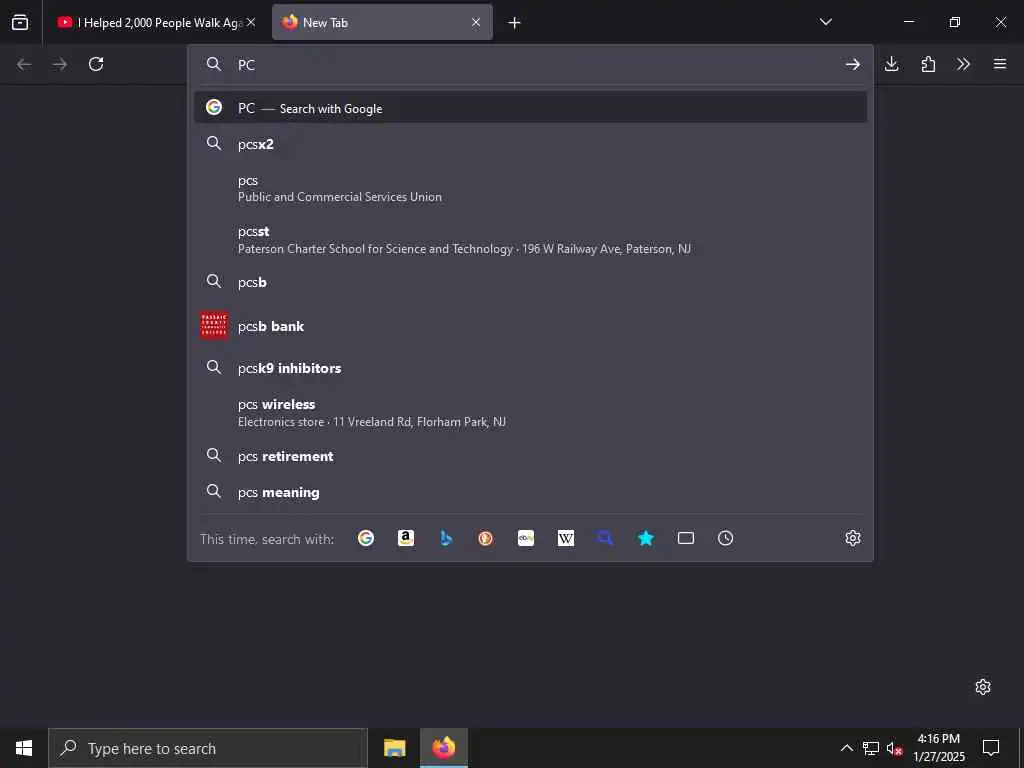Open new tab page personalize gear
The image size is (1024, 768).
point(983,687)
